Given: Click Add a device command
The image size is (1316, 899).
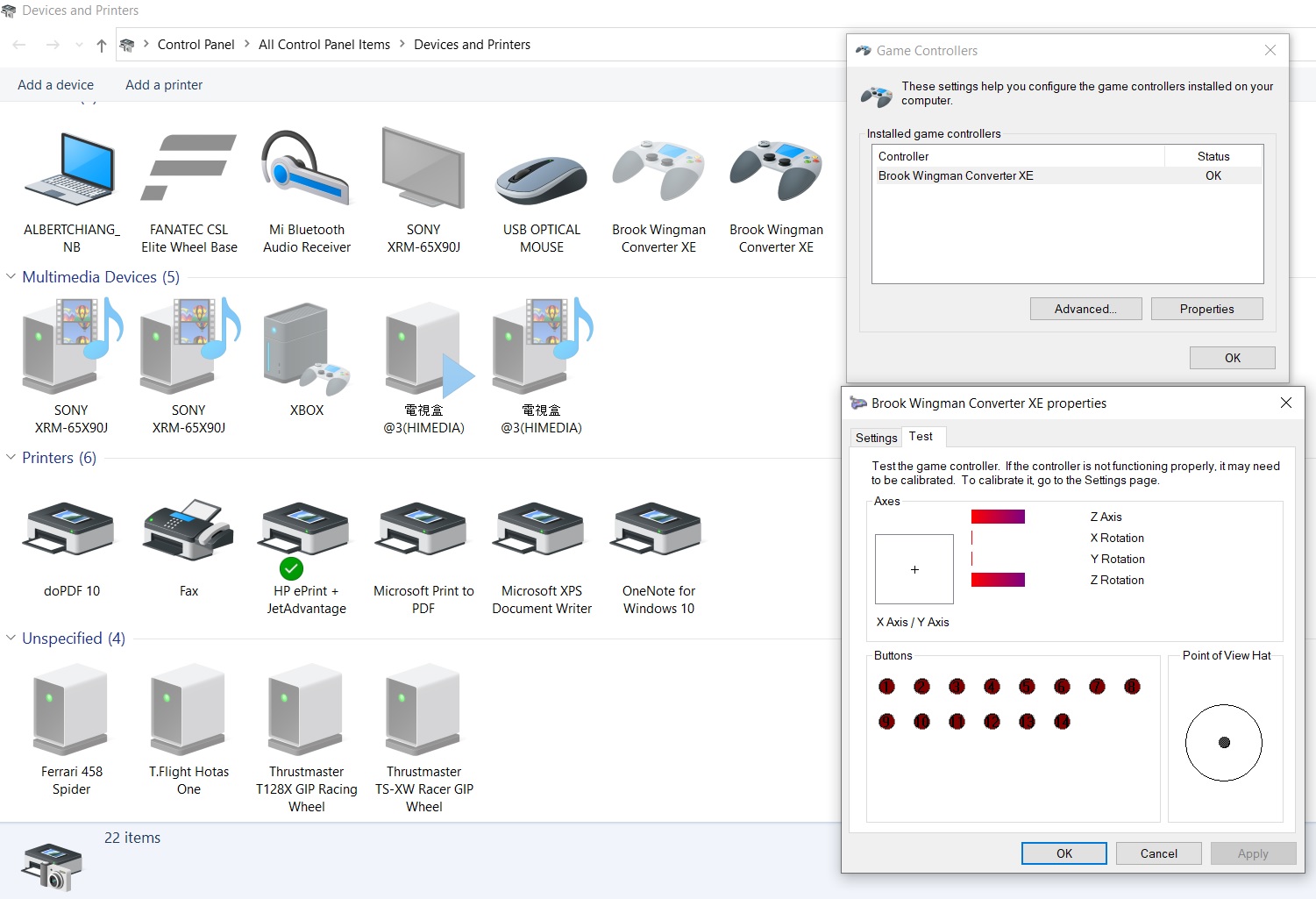Looking at the screenshot, I should point(55,85).
